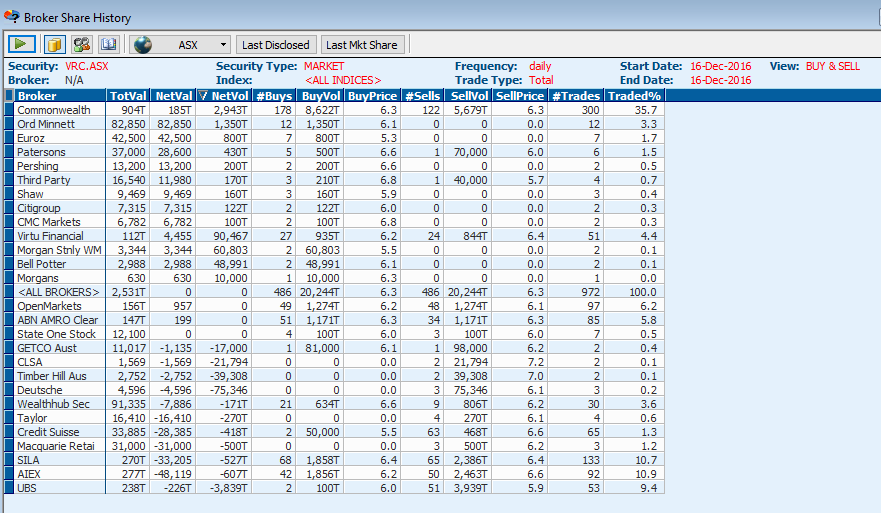The width and height of the screenshot is (881, 513).
Task: Click the Last Disclosed button
Action: pyautogui.click(x=275, y=44)
